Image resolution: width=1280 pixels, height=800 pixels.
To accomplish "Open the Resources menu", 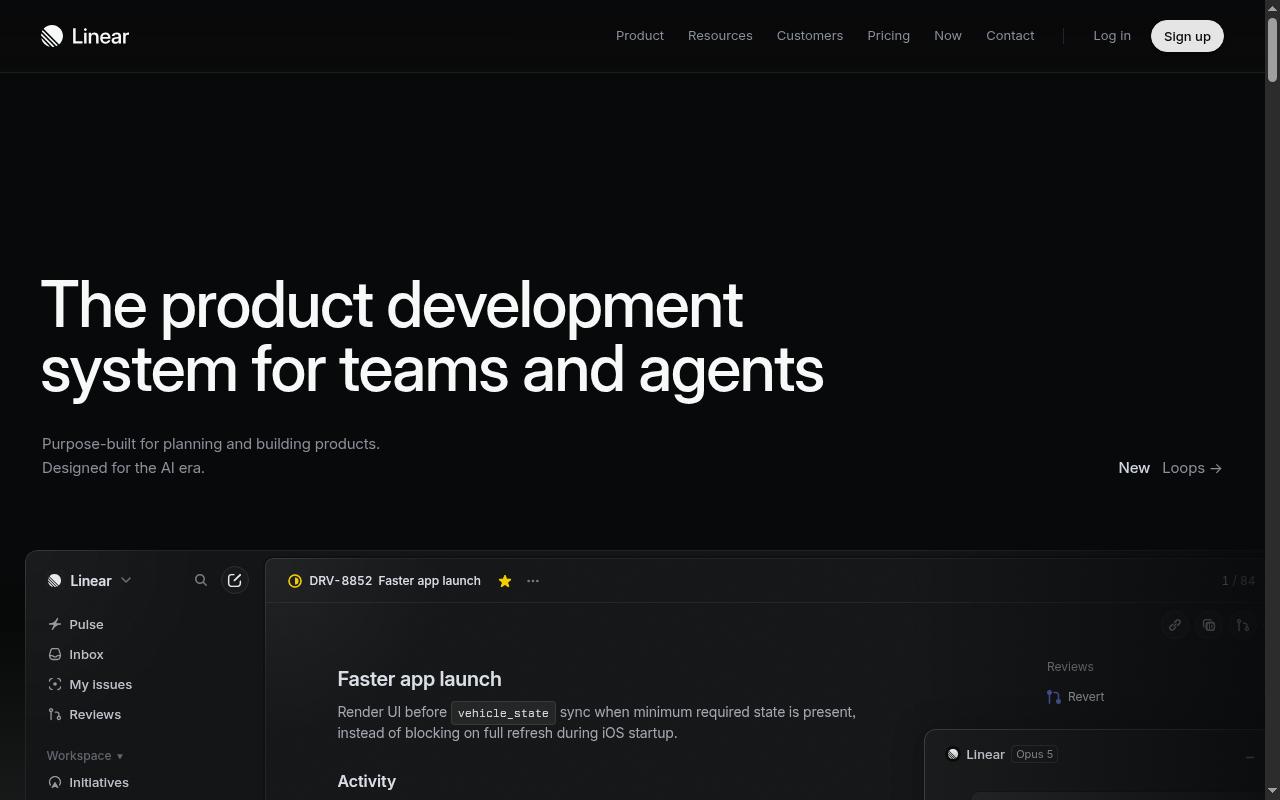I will (x=720, y=36).
